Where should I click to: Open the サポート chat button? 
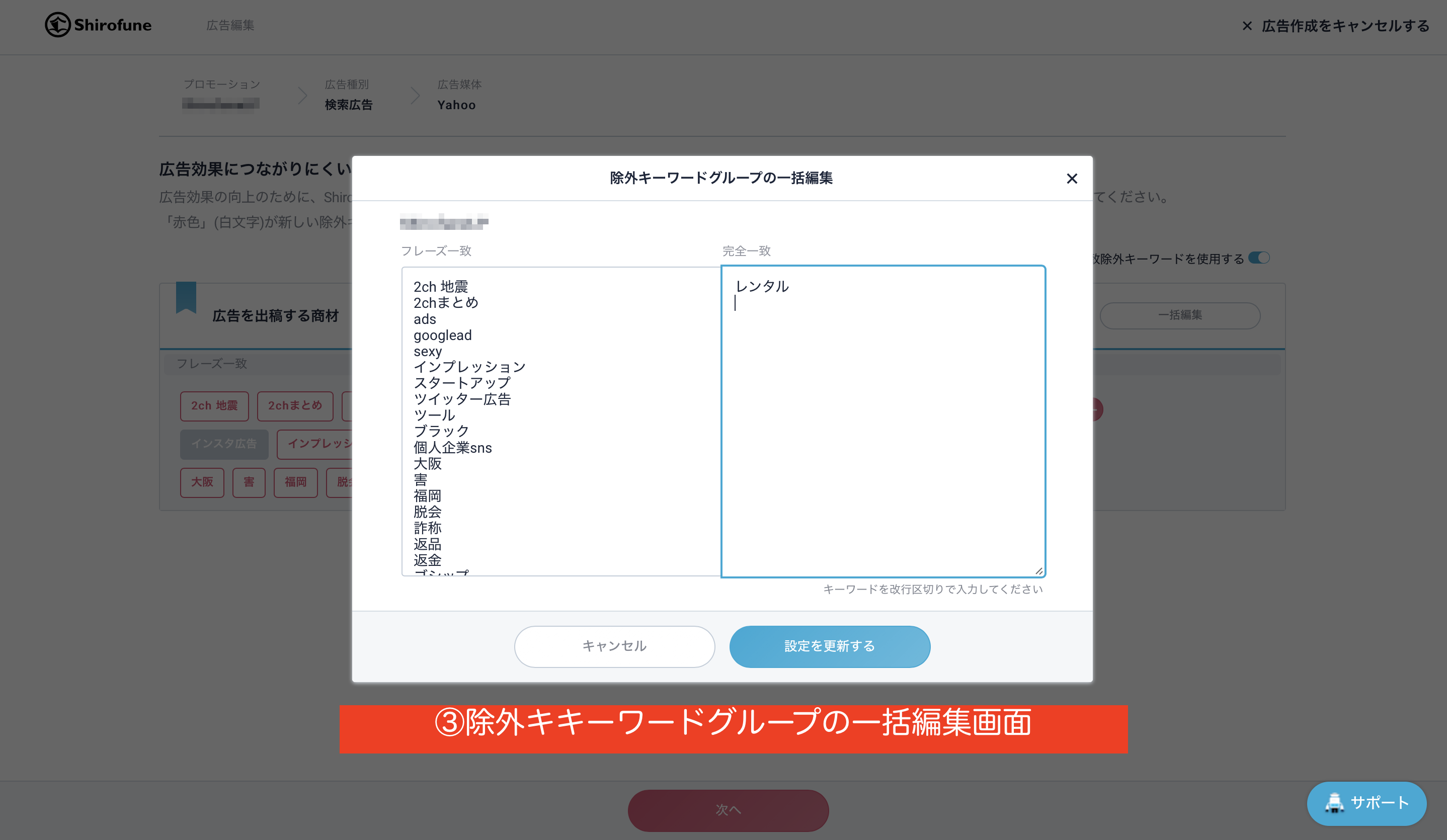coord(1366,803)
